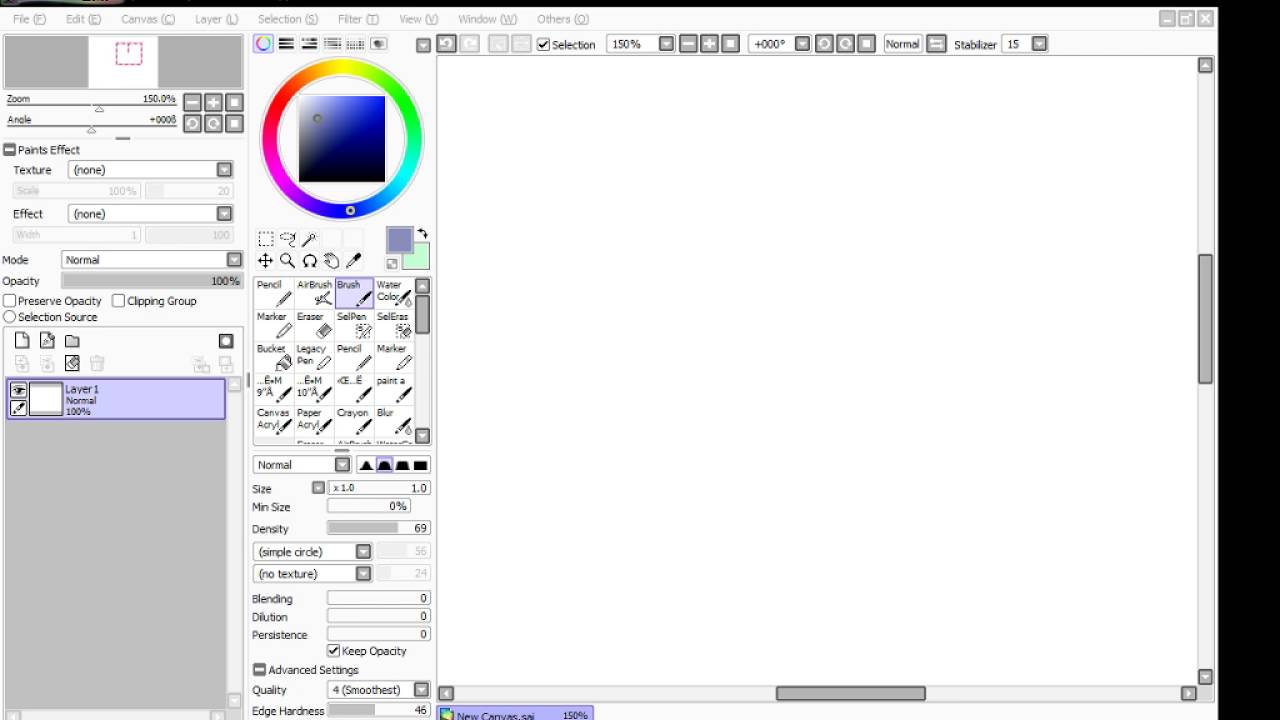Click the undo arrow in top toolbar
This screenshot has height=720, width=1280.
pos(446,44)
